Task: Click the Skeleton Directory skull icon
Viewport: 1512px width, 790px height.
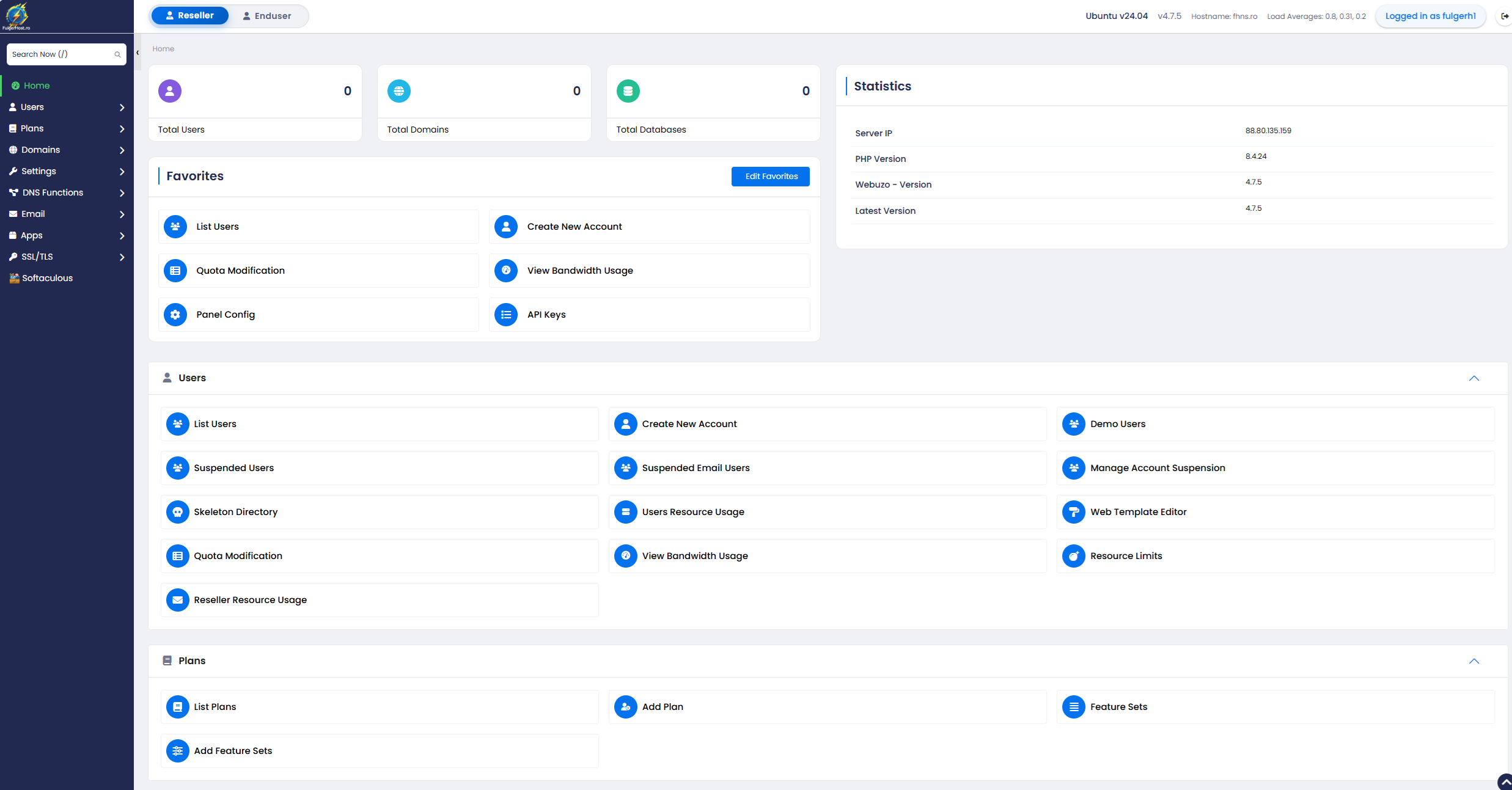Action: [178, 512]
